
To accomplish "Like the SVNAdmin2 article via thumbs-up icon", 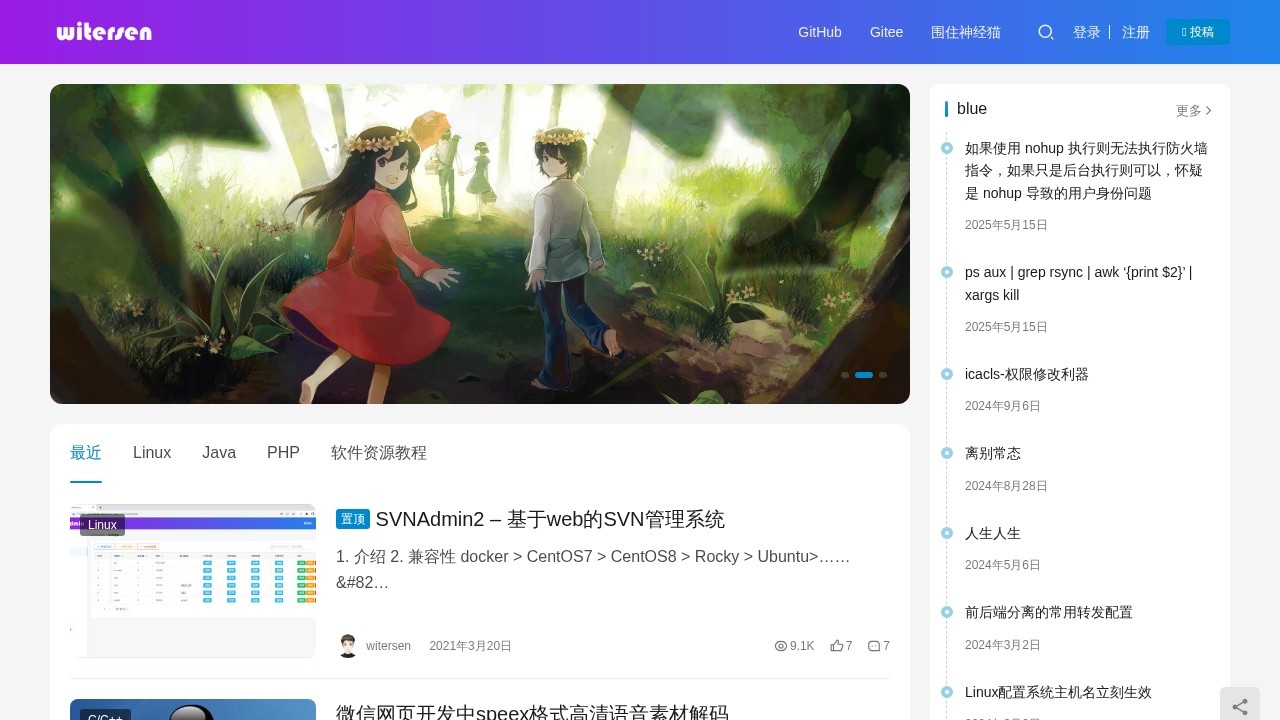I will click(838, 646).
